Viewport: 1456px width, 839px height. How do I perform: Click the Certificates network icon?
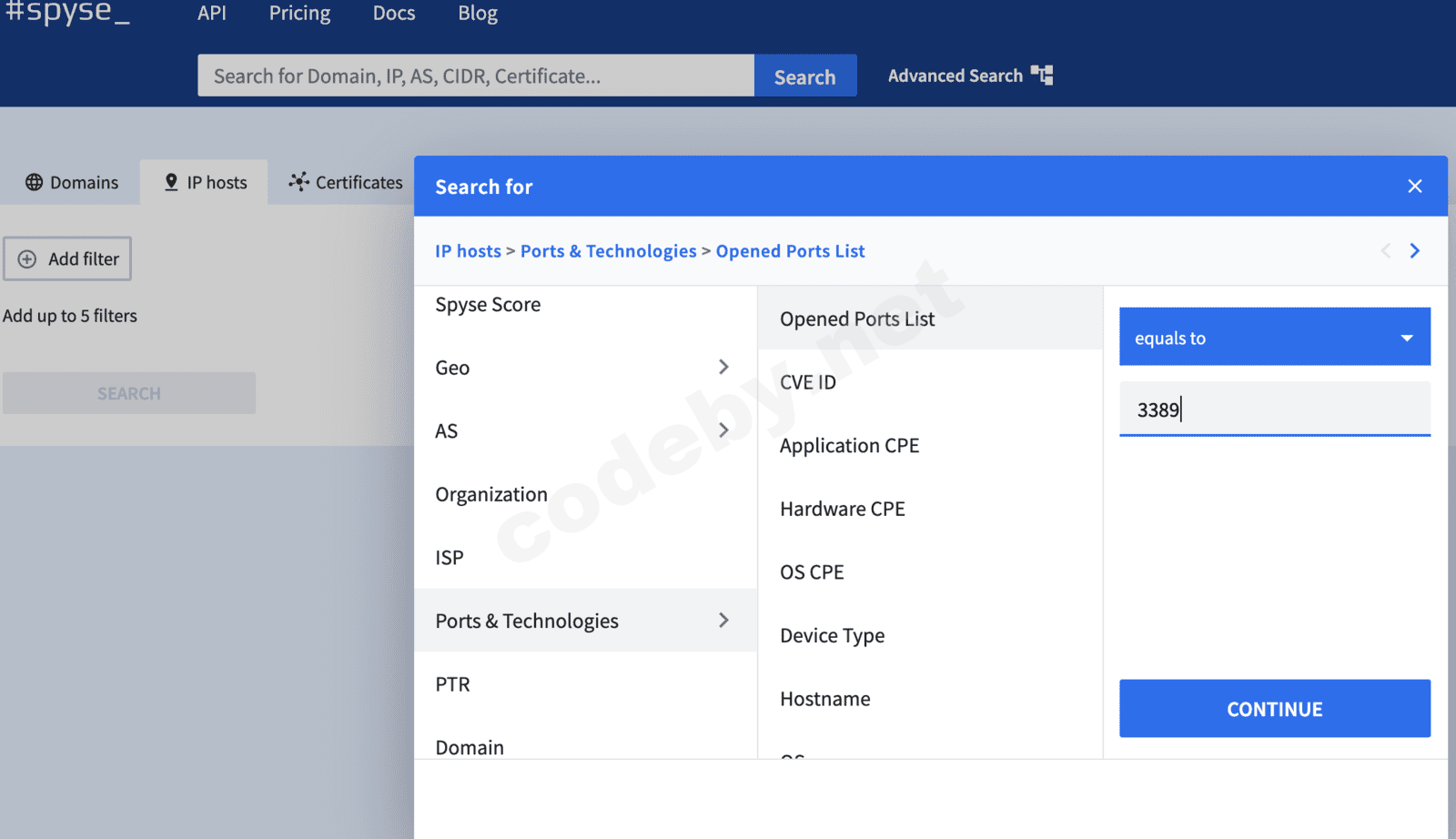298,182
